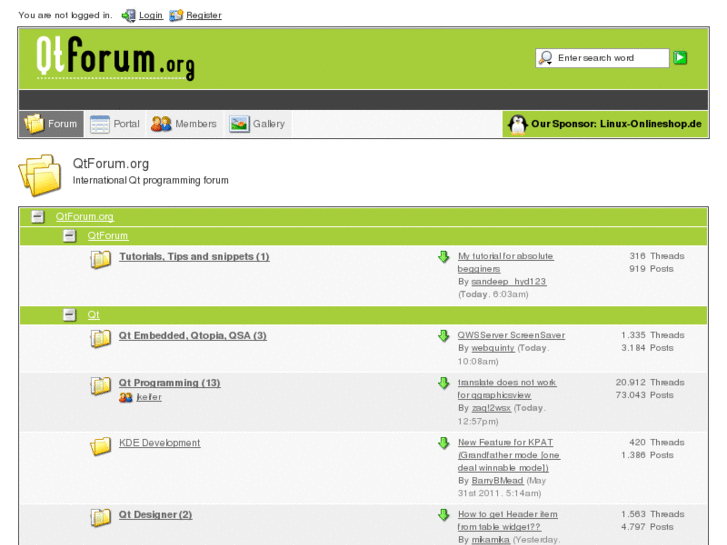
Task: Open Tutorials, Tips and snippets board
Action: 194,256
